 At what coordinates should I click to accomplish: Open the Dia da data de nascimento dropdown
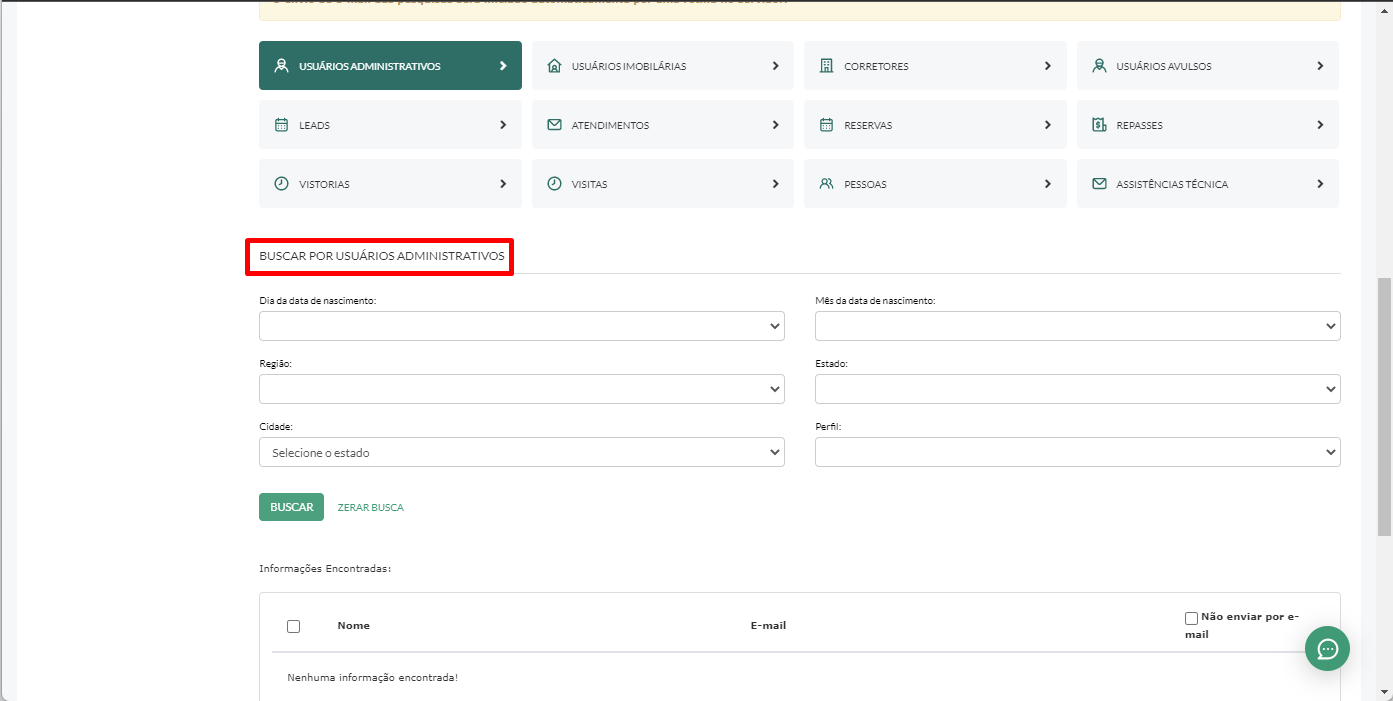point(521,326)
